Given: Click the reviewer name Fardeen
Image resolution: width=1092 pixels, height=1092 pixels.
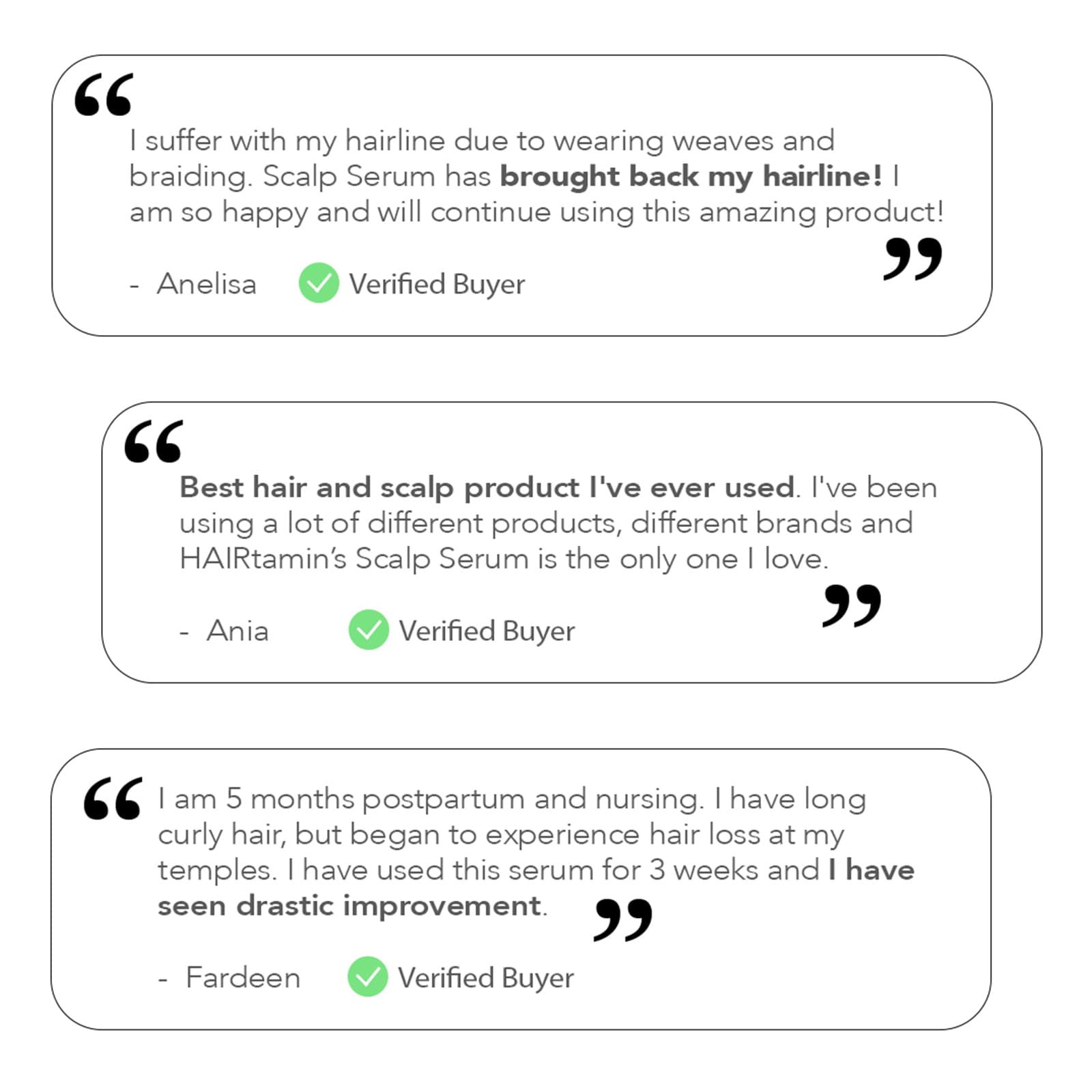Looking at the screenshot, I should pyautogui.click(x=243, y=978).
